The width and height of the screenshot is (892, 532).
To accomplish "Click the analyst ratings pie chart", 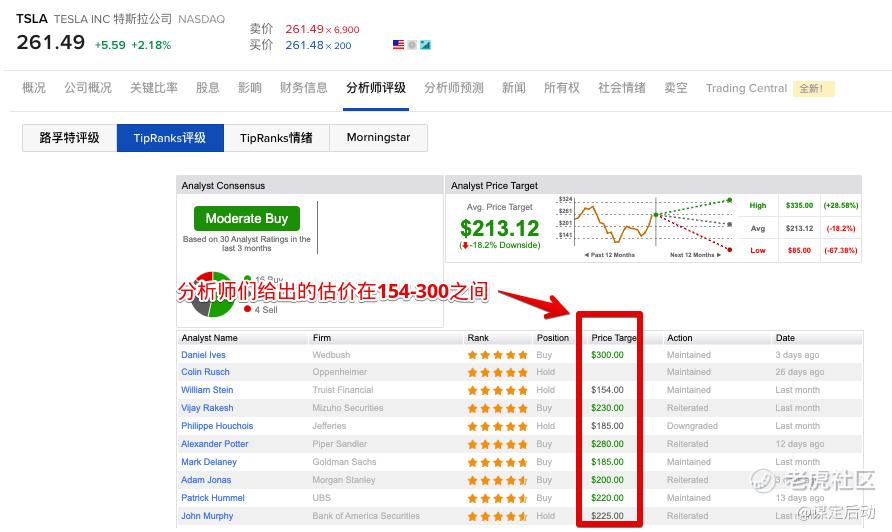I will [212, 295].
